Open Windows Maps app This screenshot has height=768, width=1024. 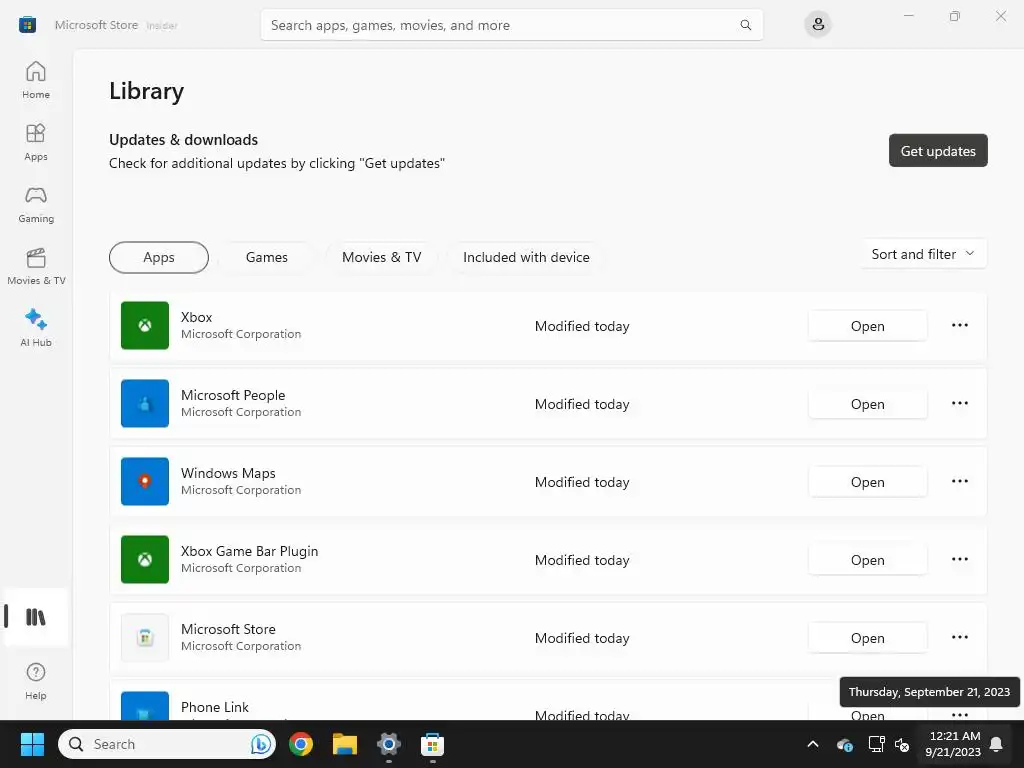[x=867, y=482]
